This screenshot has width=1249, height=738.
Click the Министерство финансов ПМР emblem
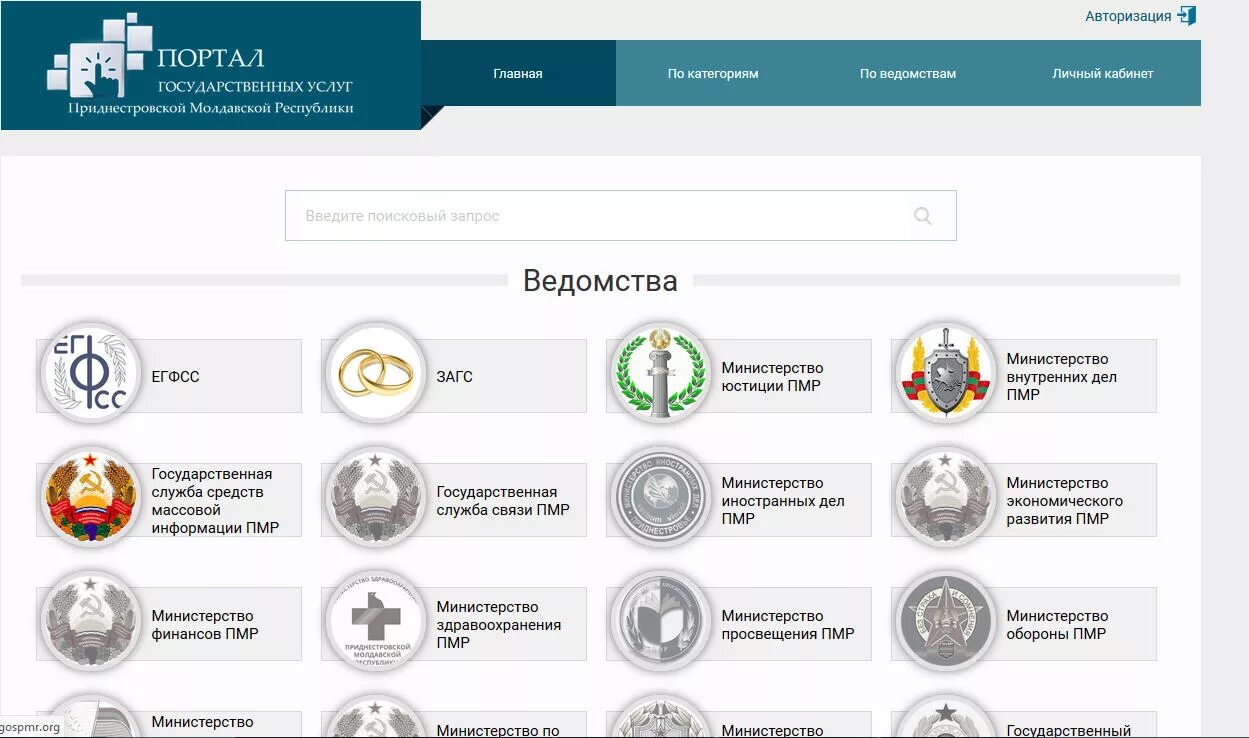90,621
